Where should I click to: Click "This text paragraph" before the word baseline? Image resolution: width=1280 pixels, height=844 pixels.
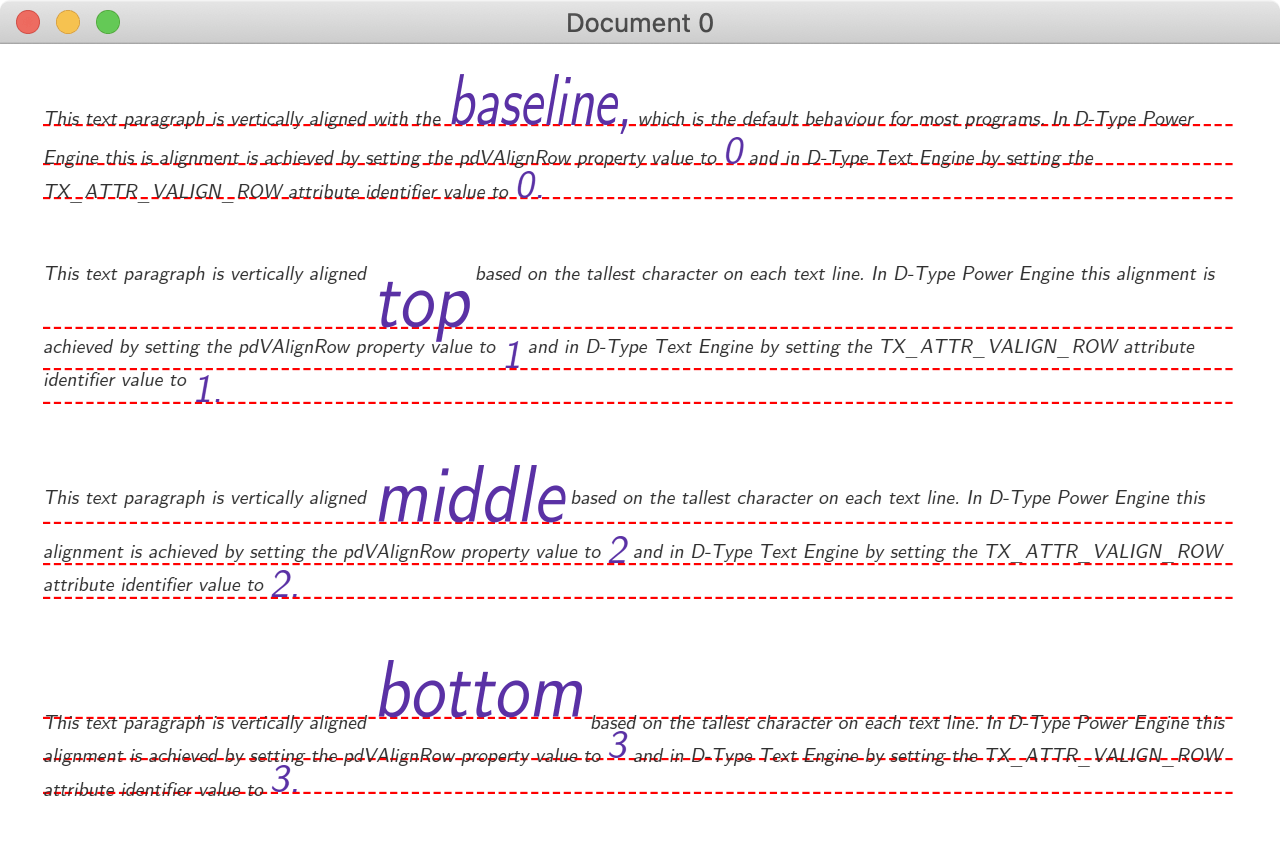pos(126,119)
